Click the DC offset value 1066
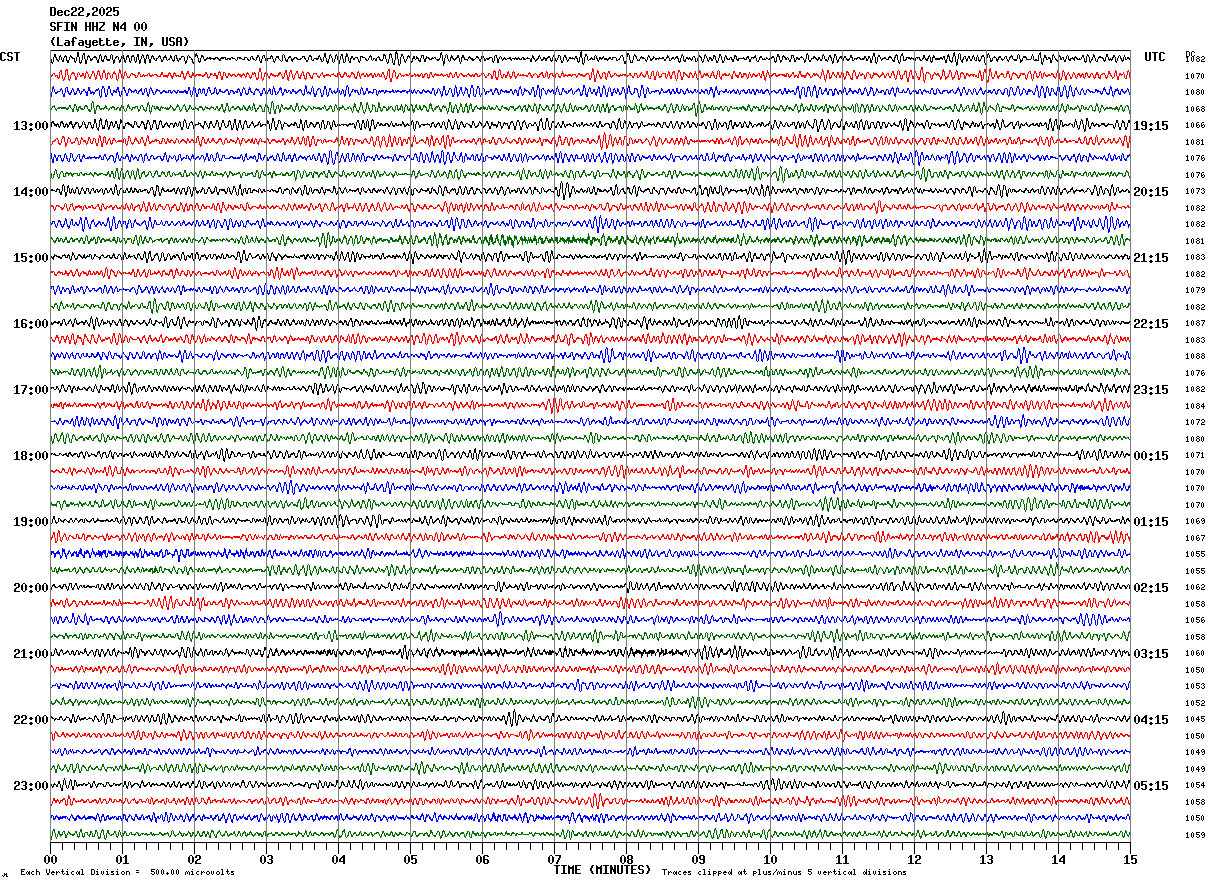1210x886 pixels. [1195, 126]
